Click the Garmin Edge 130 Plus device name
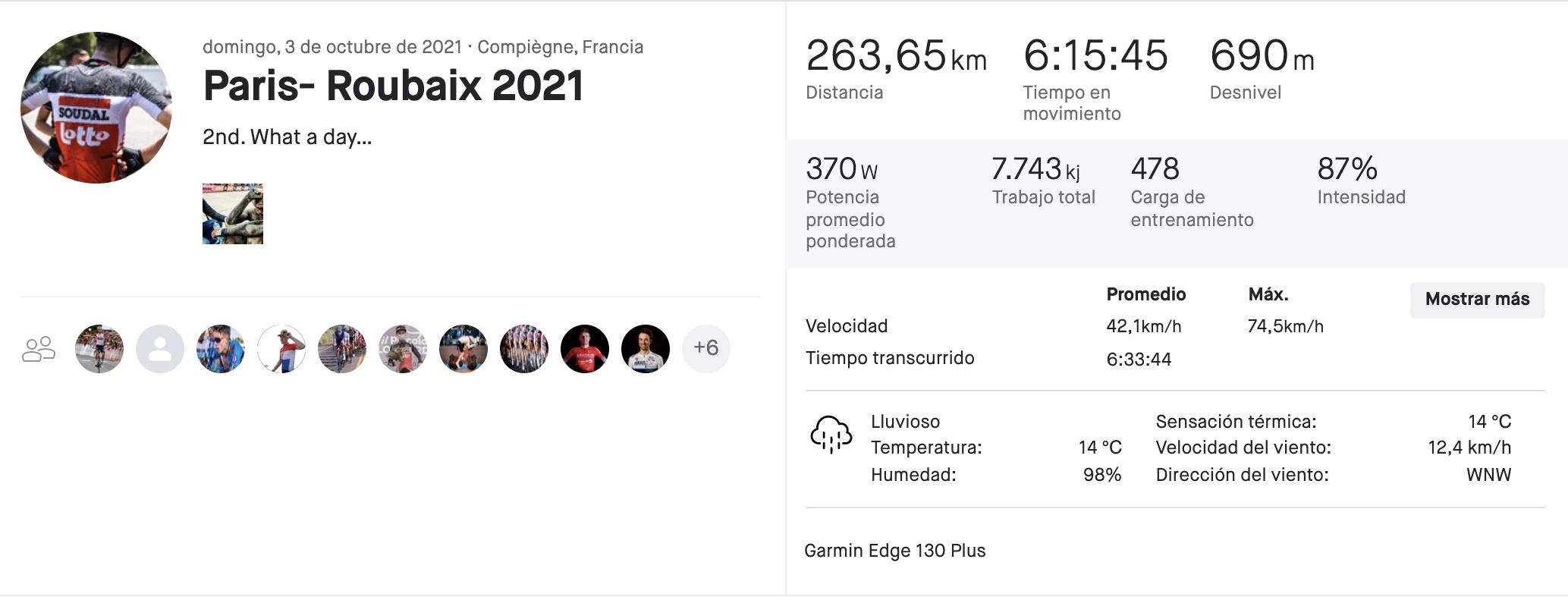This screenshot has height=600, width=1568. click(894, 551)
